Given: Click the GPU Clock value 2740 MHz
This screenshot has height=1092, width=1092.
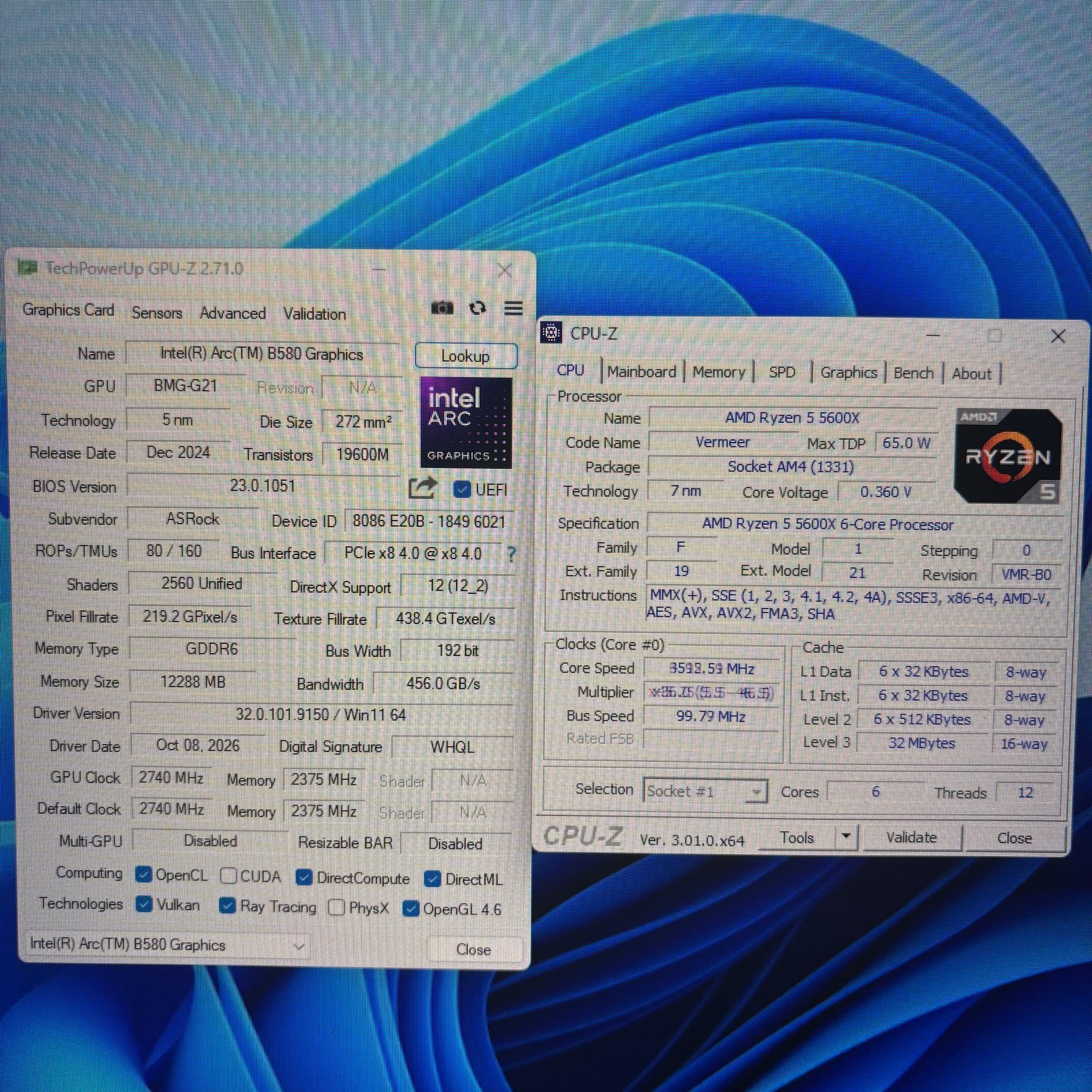Looking at the screenshot, I should coord(171,778).
